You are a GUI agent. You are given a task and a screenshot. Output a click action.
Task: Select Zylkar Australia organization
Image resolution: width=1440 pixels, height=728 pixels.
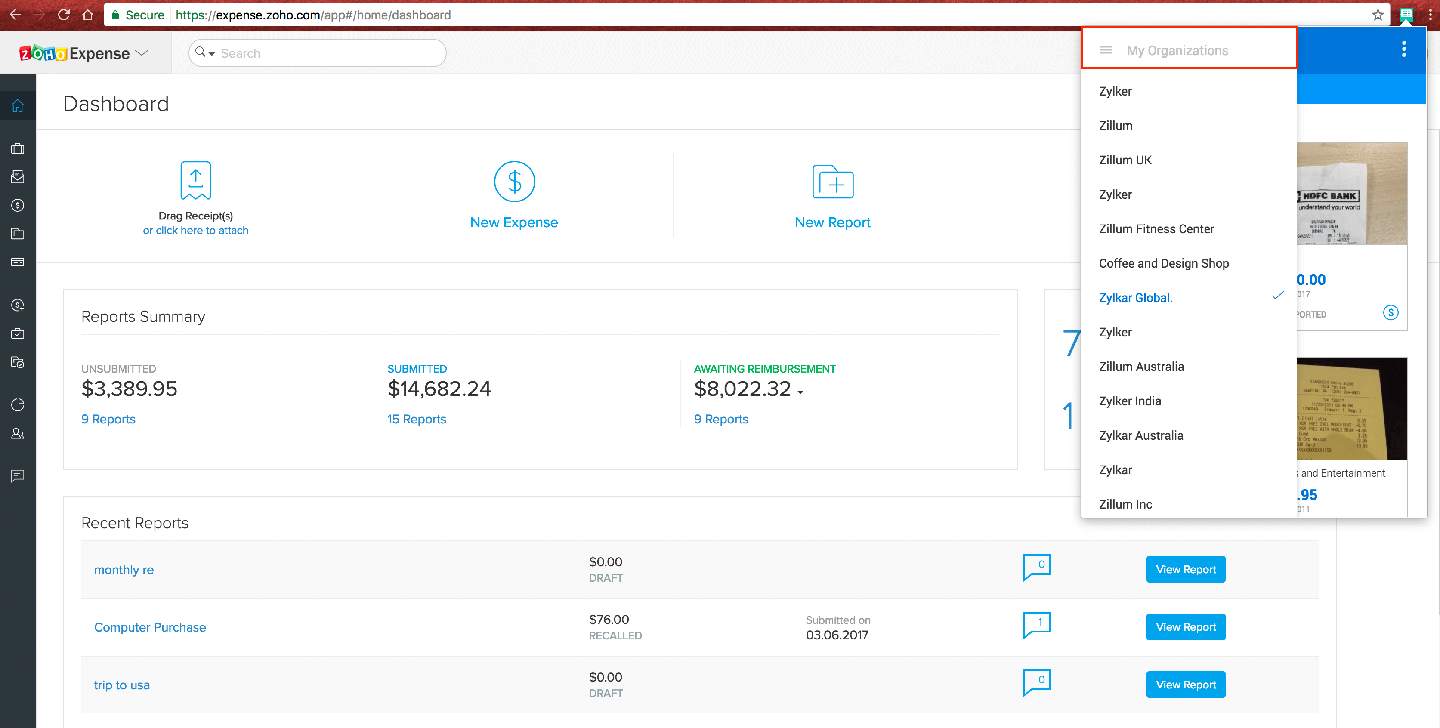click(x=1189, y=436)
